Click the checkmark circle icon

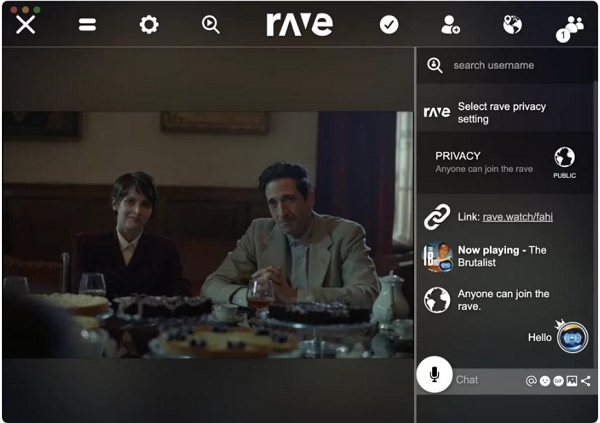389,25
